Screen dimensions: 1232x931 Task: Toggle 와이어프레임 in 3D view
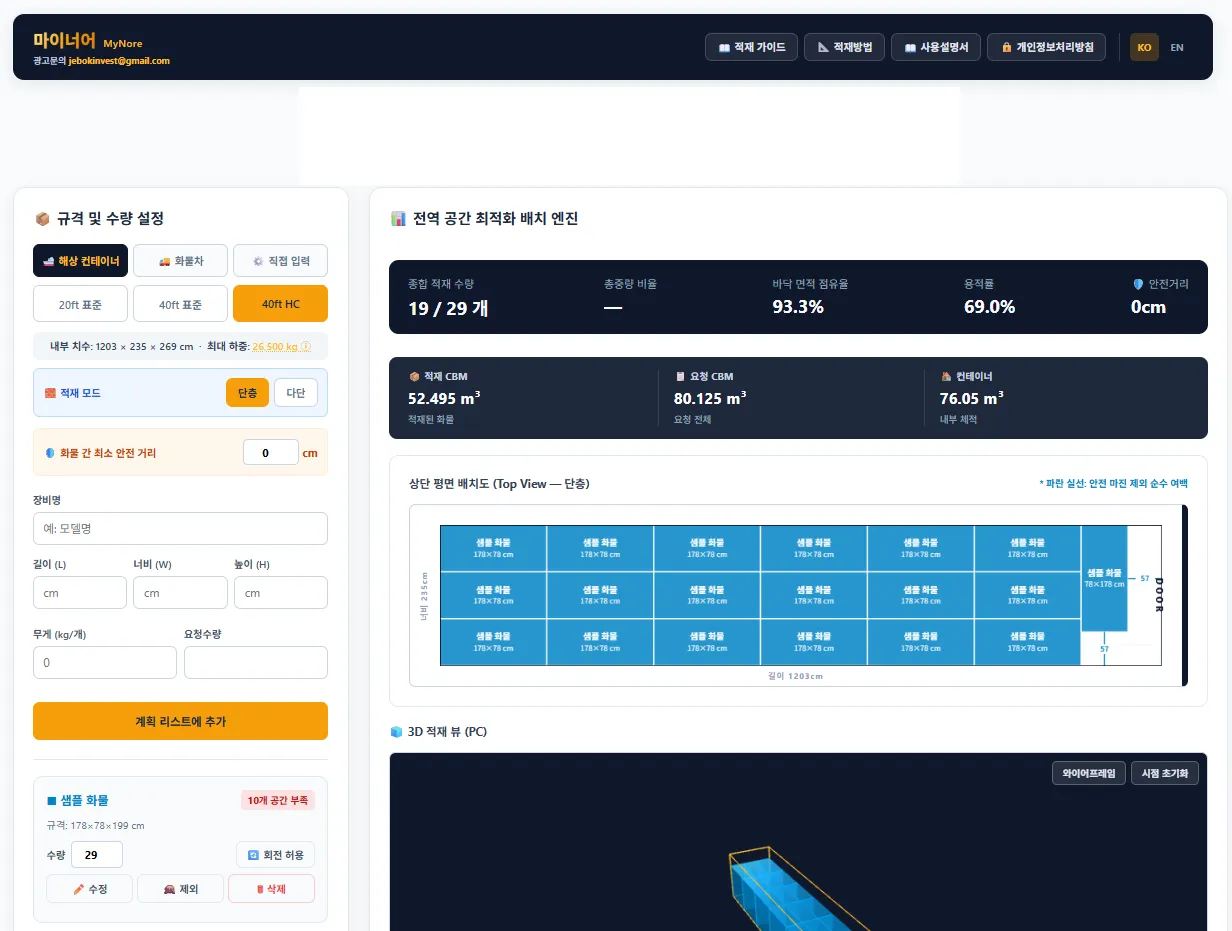pos(1089,773)
